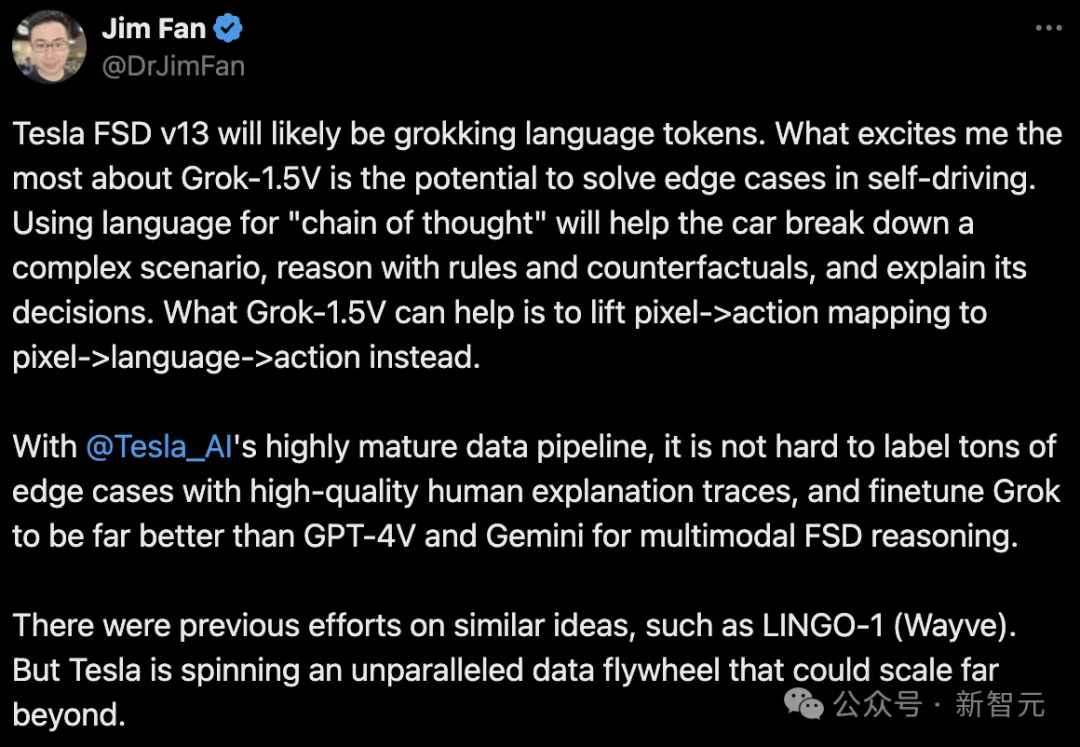Click the blue verified checkmark badge
The width and height of the screenshot is (1080, 747).
(229, 29)
